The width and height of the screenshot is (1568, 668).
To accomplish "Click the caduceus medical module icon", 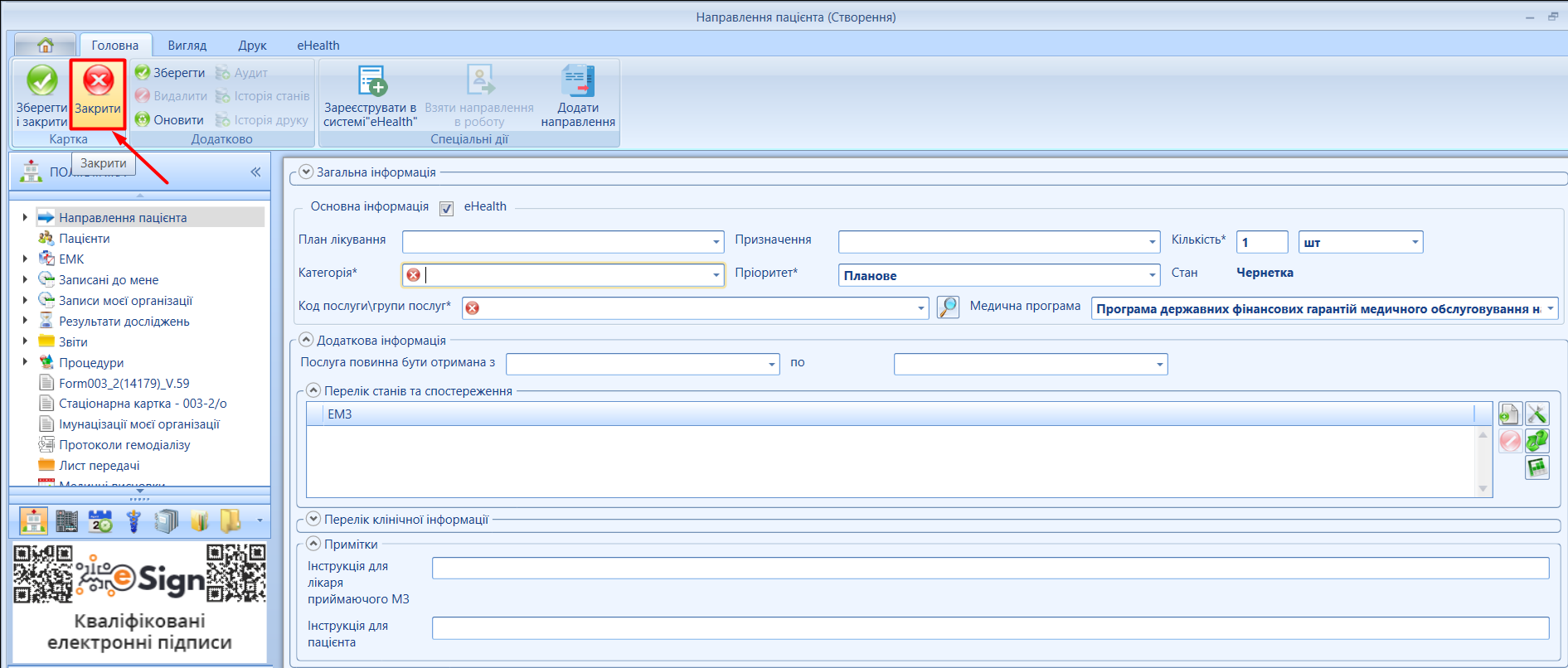I will tap(133, 520).
